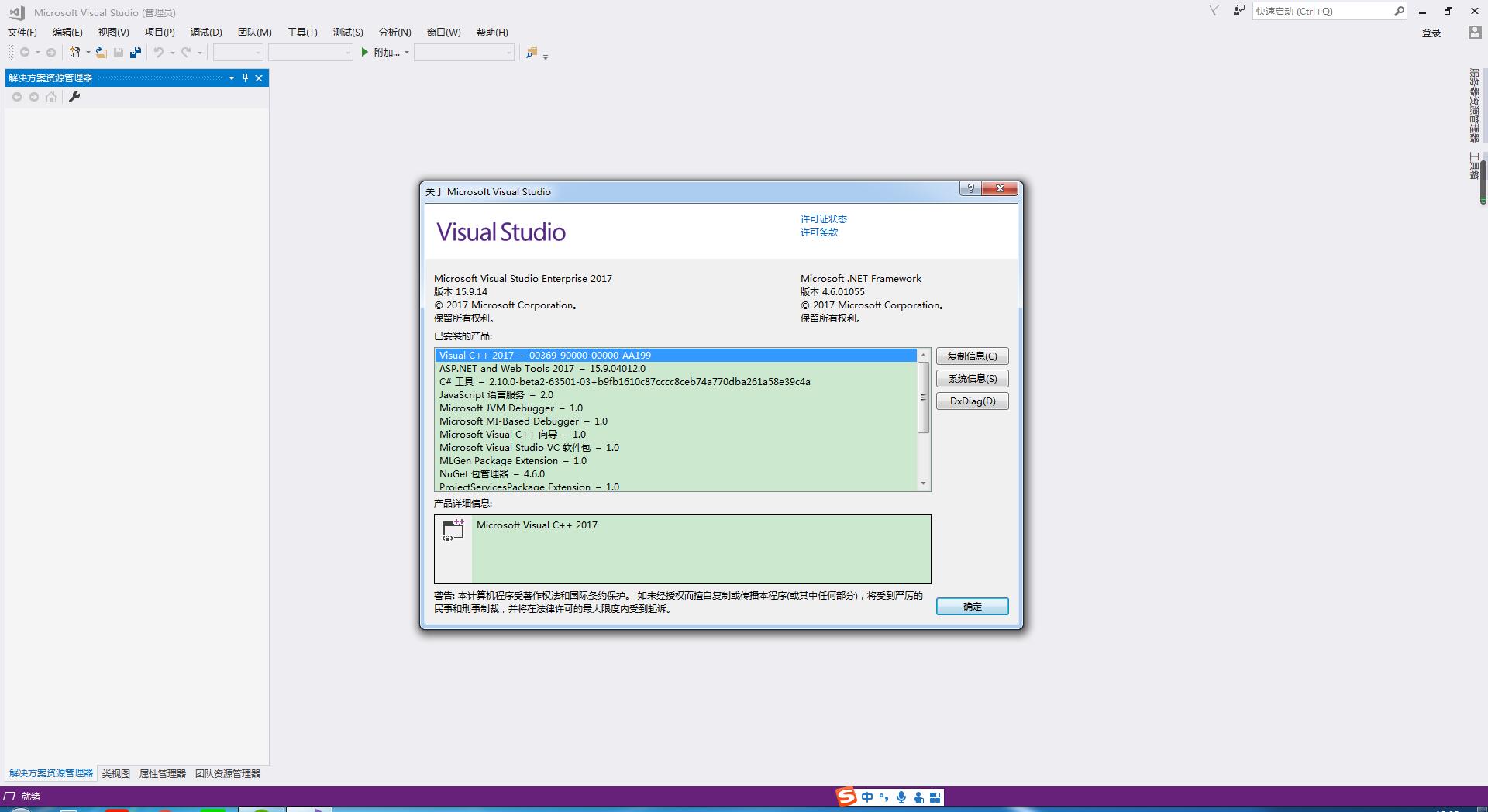Click the green attach start arrow

click(x=364, y=53)
